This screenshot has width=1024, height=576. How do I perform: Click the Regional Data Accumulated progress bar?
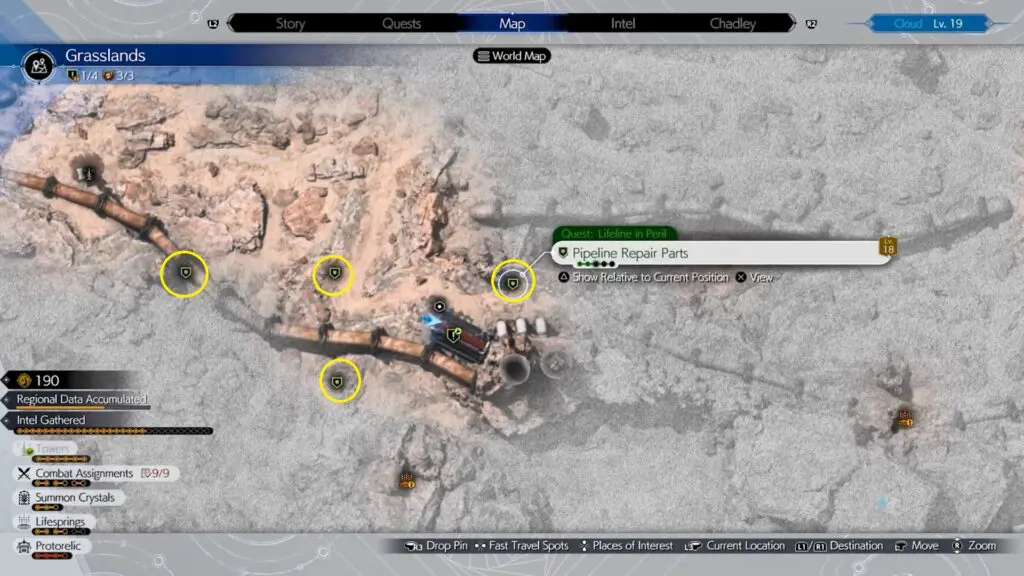[x=82, y=399]
